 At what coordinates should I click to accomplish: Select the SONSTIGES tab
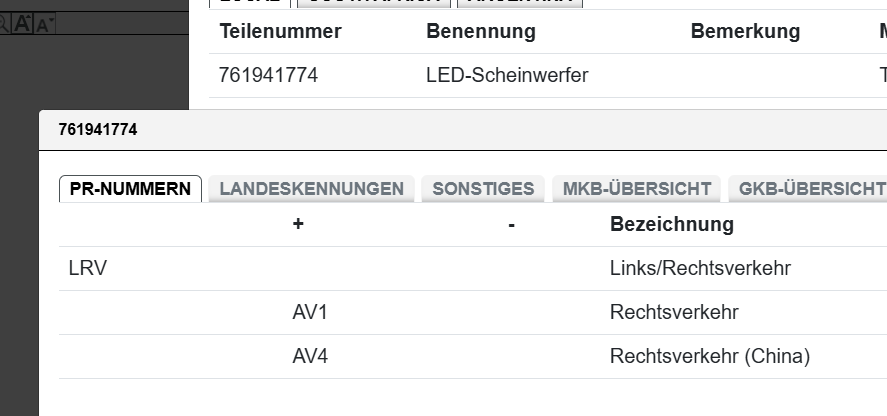pyautogui.click(x=483, y=188)
